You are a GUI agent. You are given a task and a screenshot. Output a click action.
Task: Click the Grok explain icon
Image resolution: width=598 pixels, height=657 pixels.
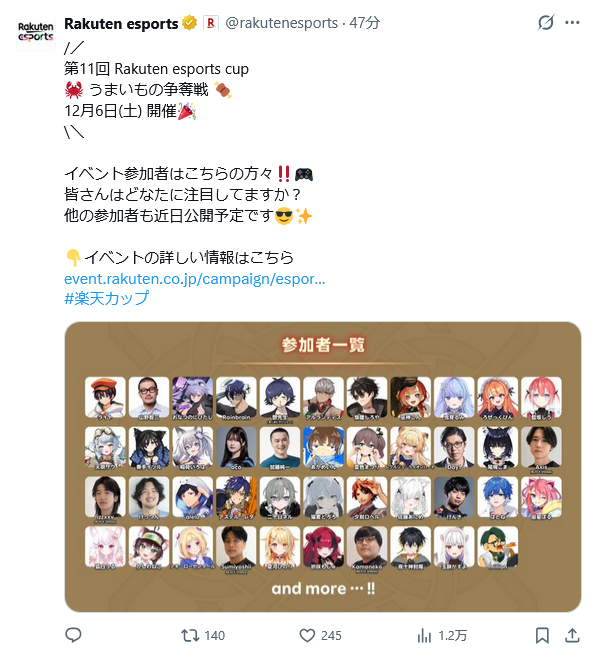click(546, 22)
